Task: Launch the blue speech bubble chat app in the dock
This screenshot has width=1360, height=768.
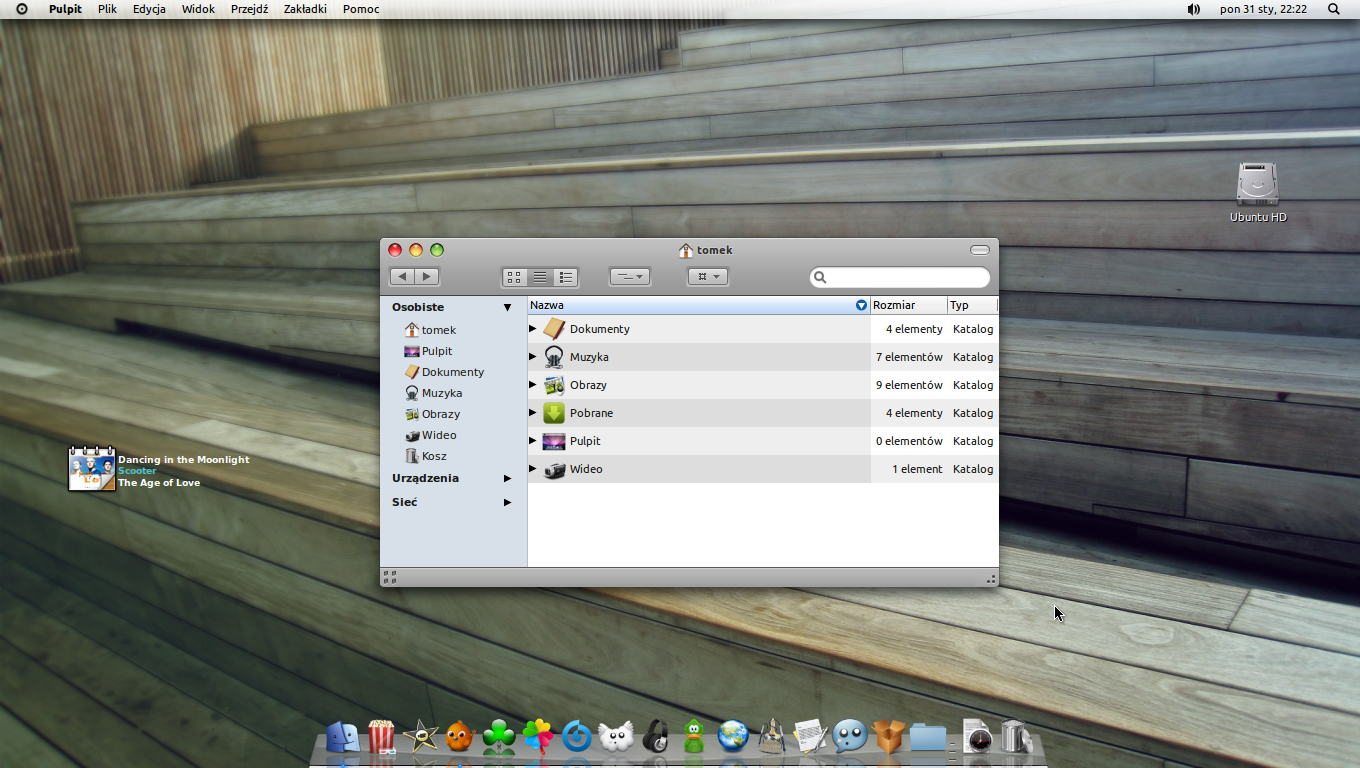Action: coord(850,736)
